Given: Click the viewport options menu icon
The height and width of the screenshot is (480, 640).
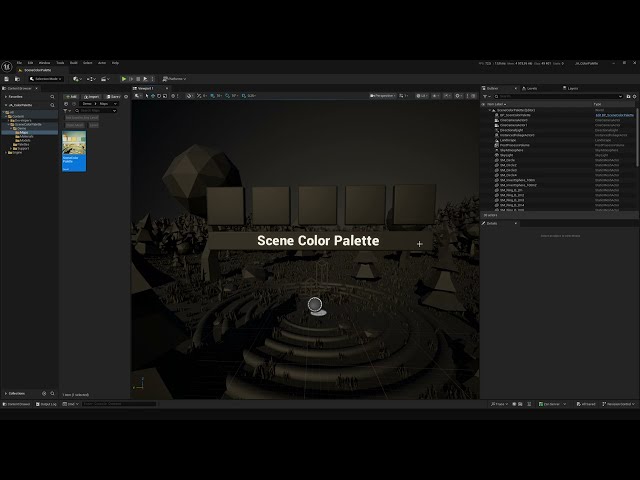Looking at the screenshot, I should pyautogui.click(x=138, y=96).
